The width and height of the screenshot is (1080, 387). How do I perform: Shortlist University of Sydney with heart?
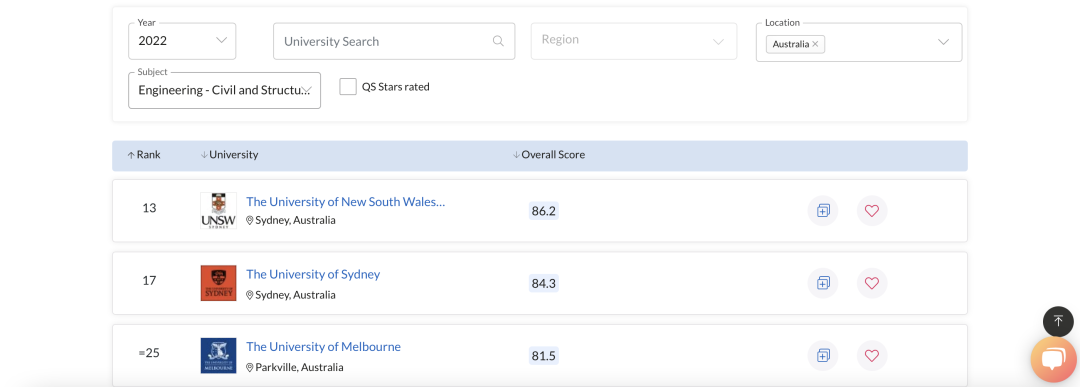(872, 283)
